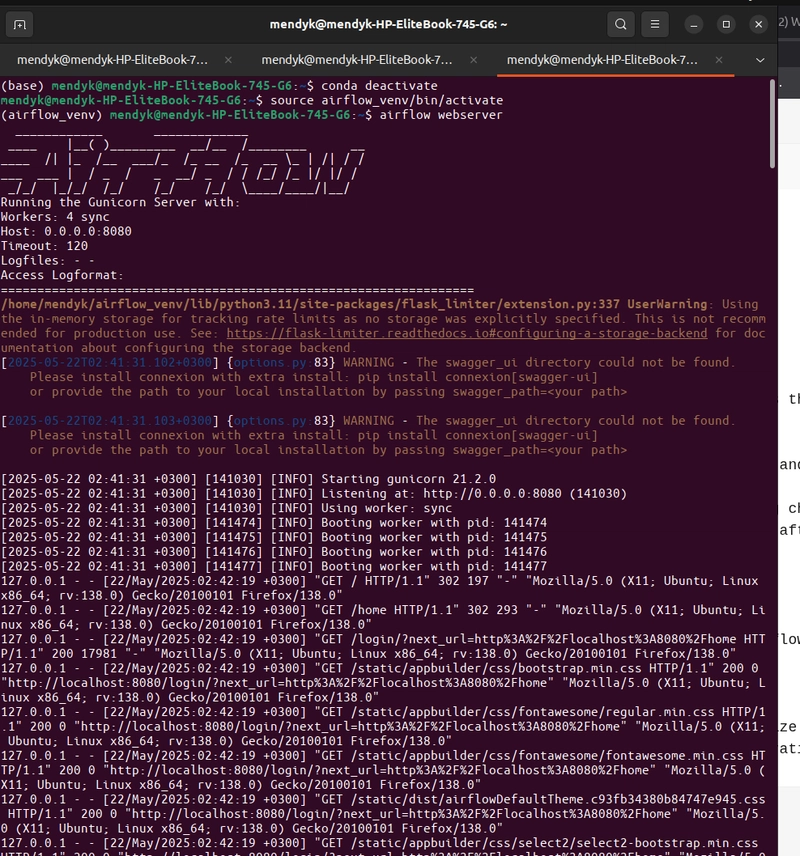This screenshot has width=800, height=856.
Task: Select the third active terminal tab
Action: [602, 60]
